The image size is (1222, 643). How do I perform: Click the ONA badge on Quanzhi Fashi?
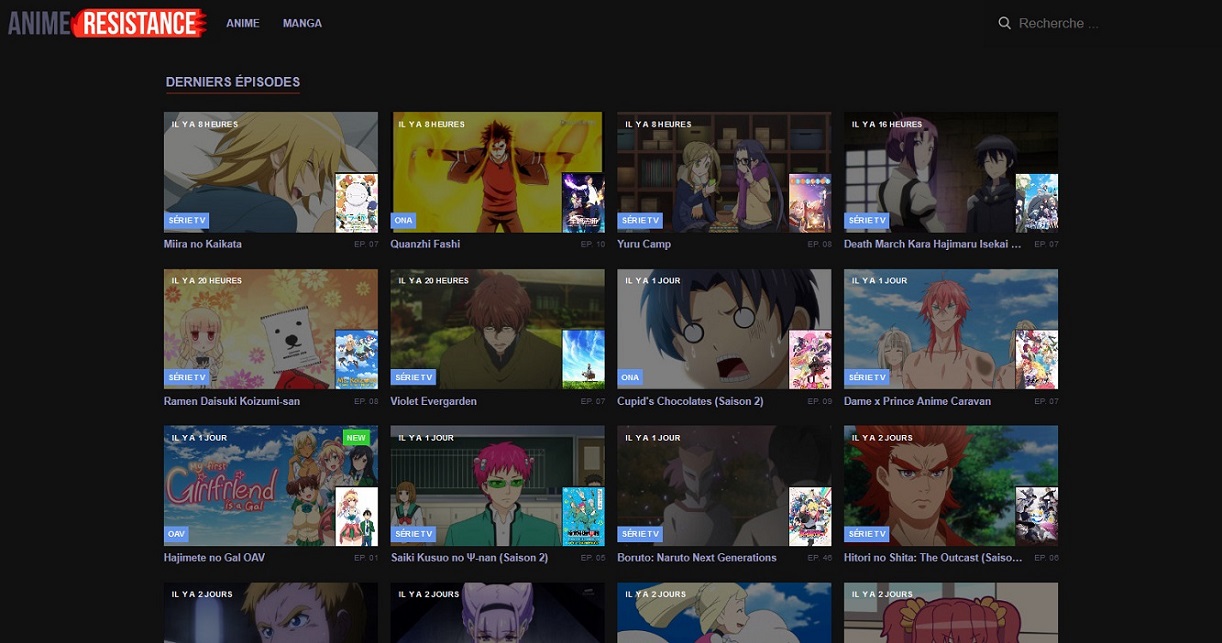(403, 220)
